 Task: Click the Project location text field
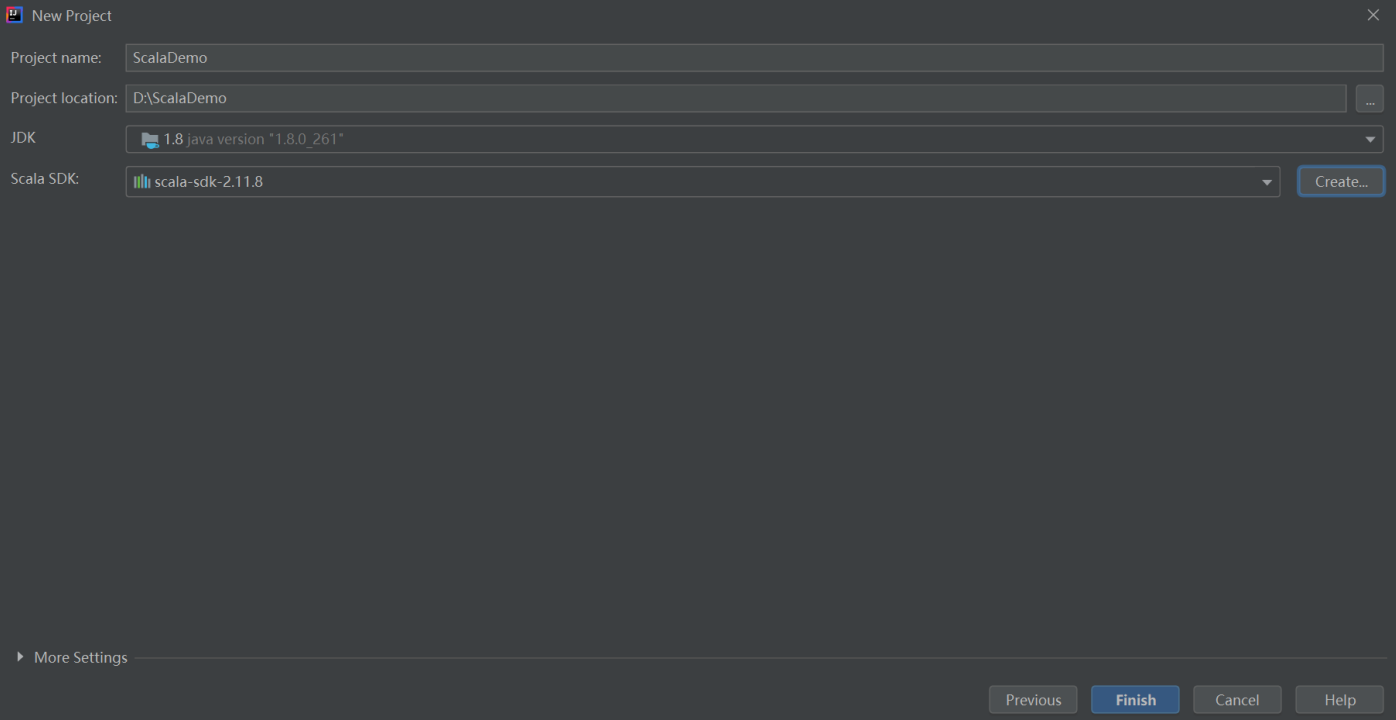coord(736,98)
